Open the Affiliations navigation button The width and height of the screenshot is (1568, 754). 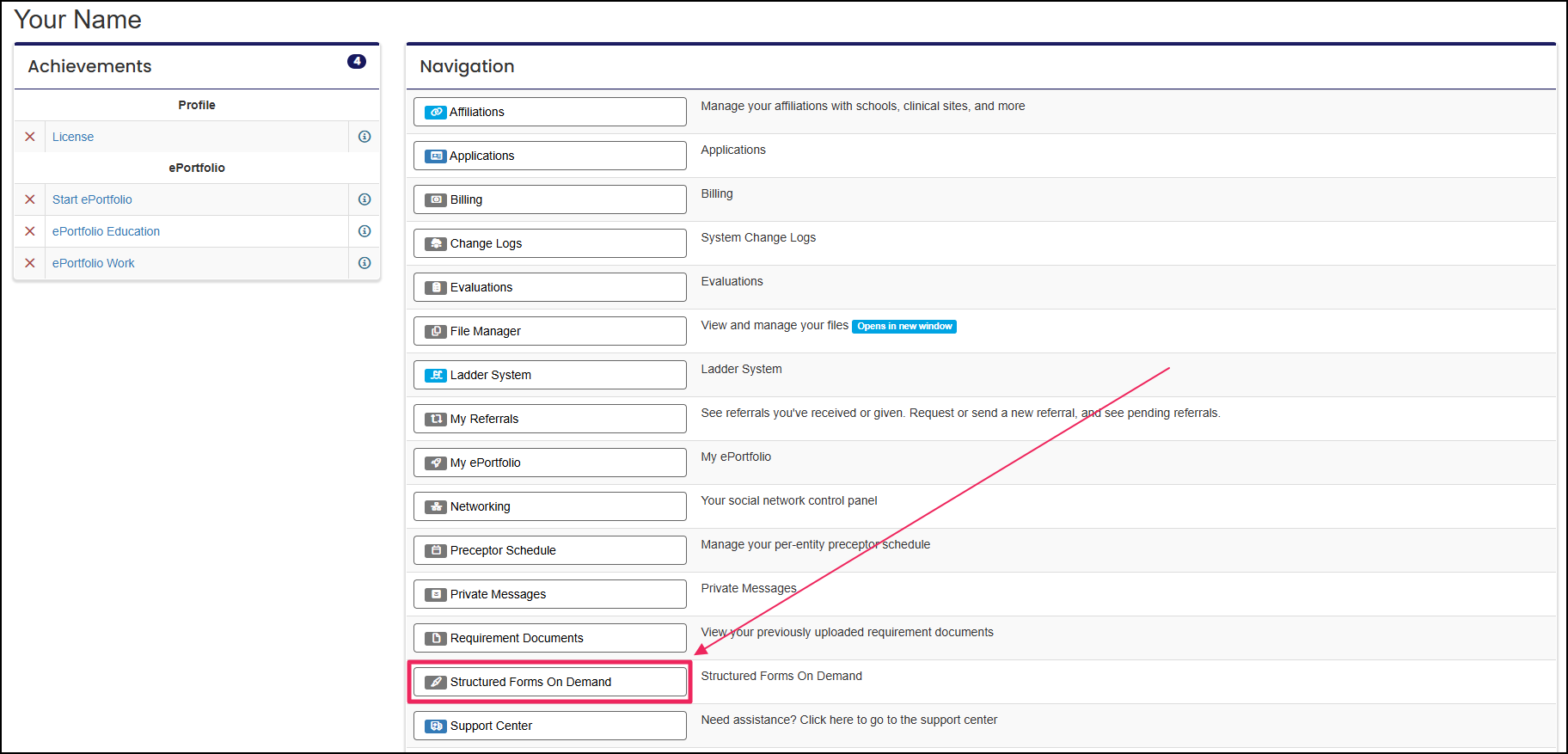click(x=550, y=112)
